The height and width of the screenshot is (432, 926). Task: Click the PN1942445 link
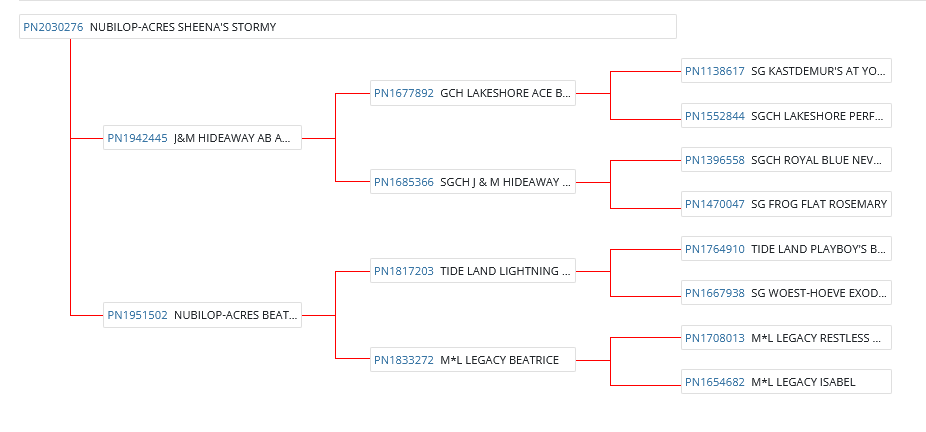coord(137,138)
